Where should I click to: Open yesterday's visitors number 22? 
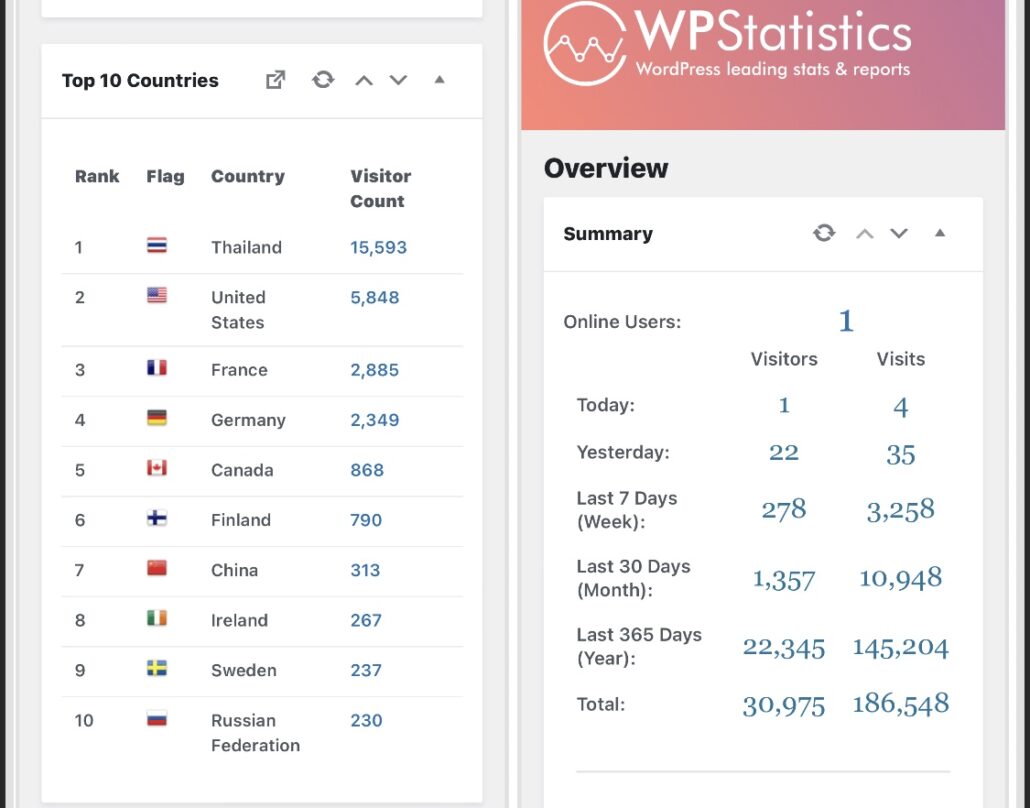783,453
